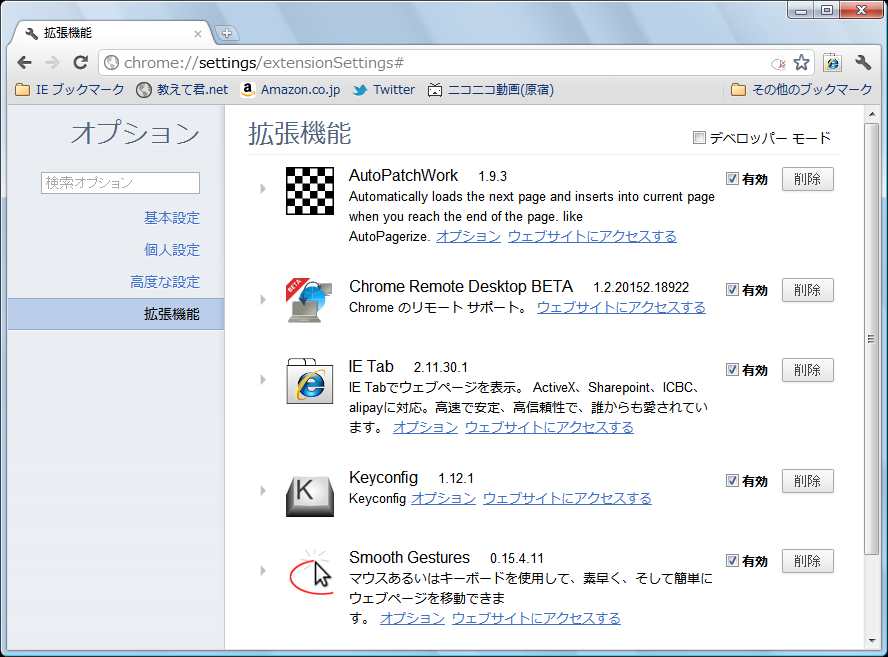Viewport: 888px width, 657px height.
Task: Click the Chrome Remote Desktop BETA icon
Action: tap(310, 300)
